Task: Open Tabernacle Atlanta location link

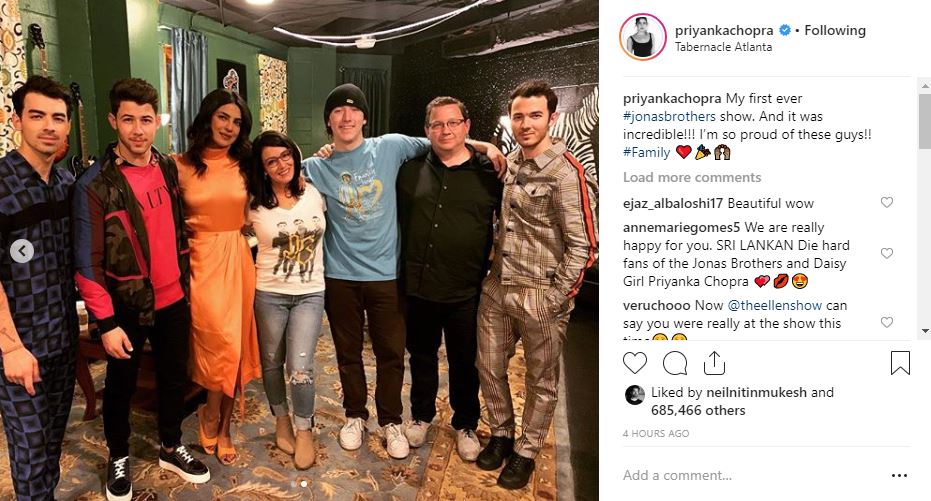Action: point(723,47)
